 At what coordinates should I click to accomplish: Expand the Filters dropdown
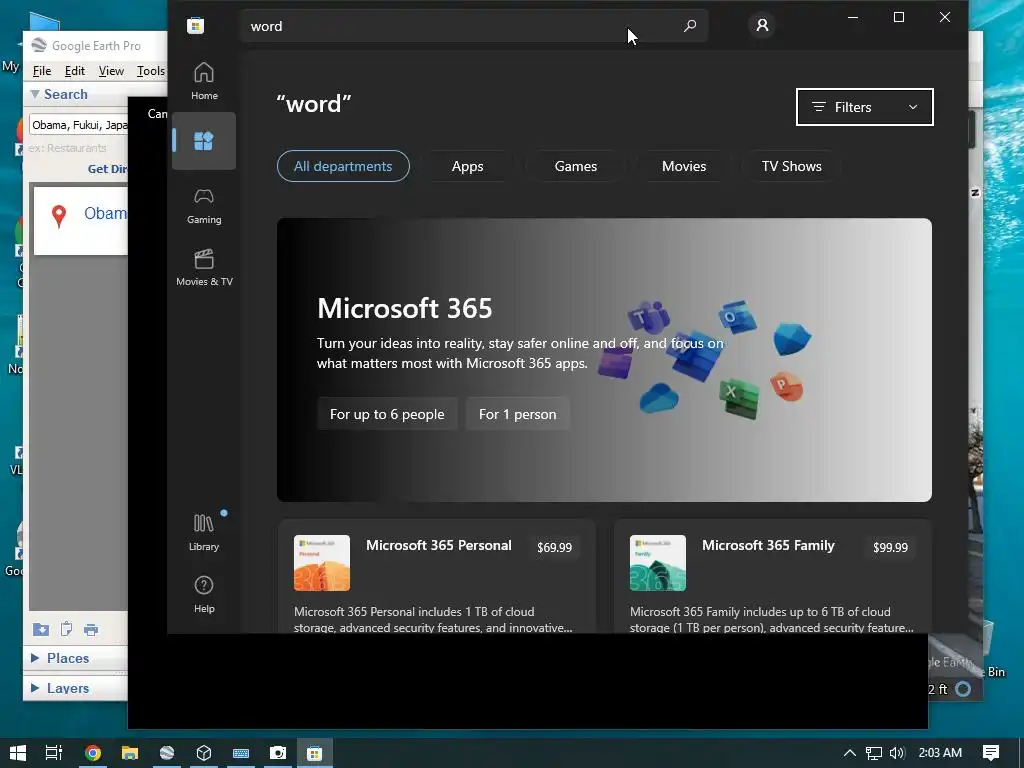[x=865, y=107]
